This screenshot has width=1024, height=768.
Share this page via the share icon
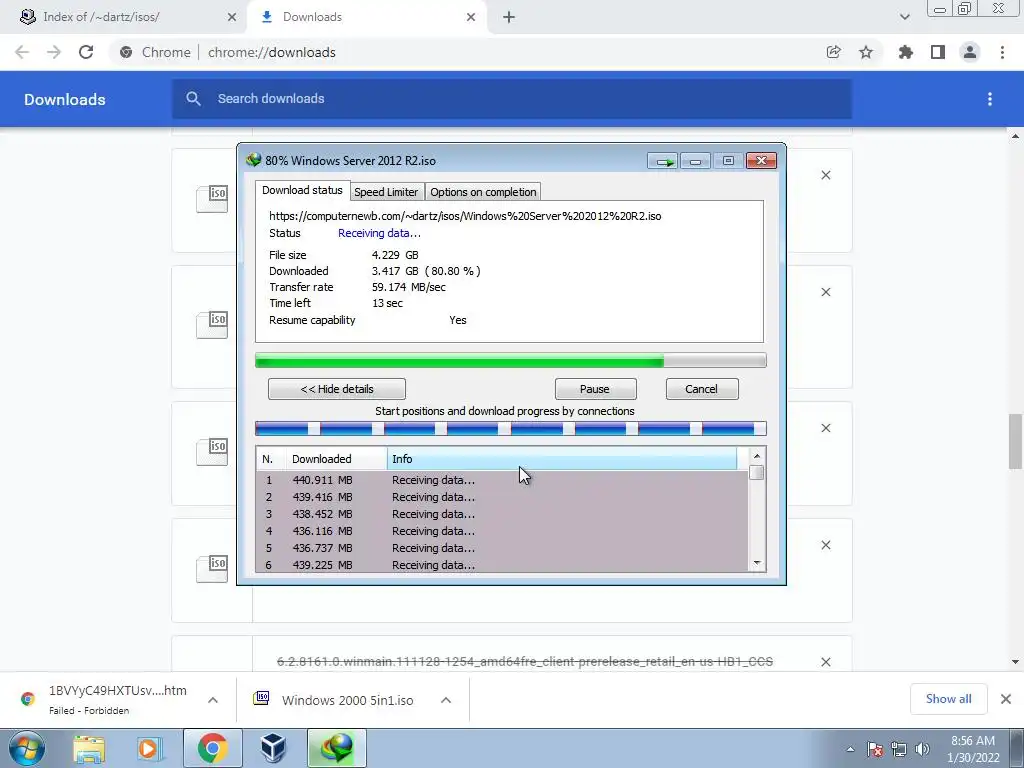833,52
